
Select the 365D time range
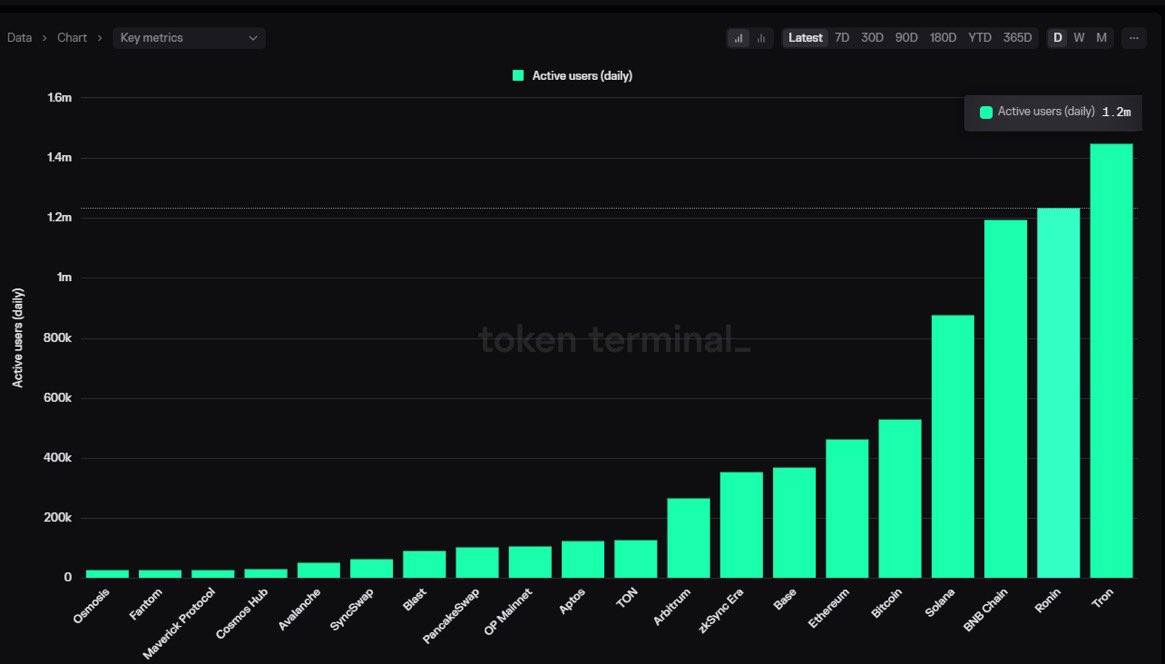click(x=1017, y=38)
